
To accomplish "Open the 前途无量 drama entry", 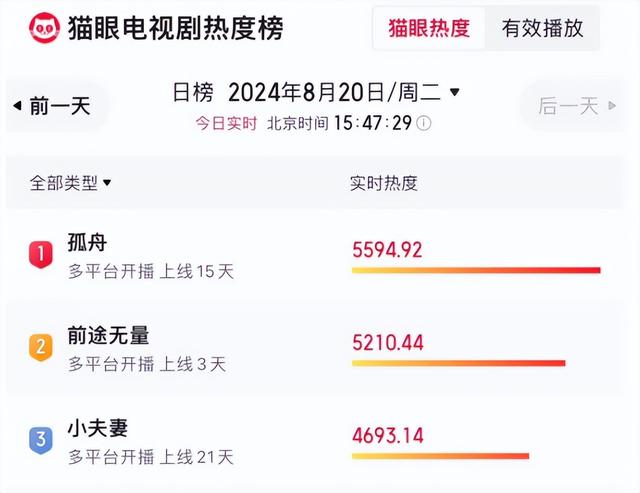I will pos(108,336).
